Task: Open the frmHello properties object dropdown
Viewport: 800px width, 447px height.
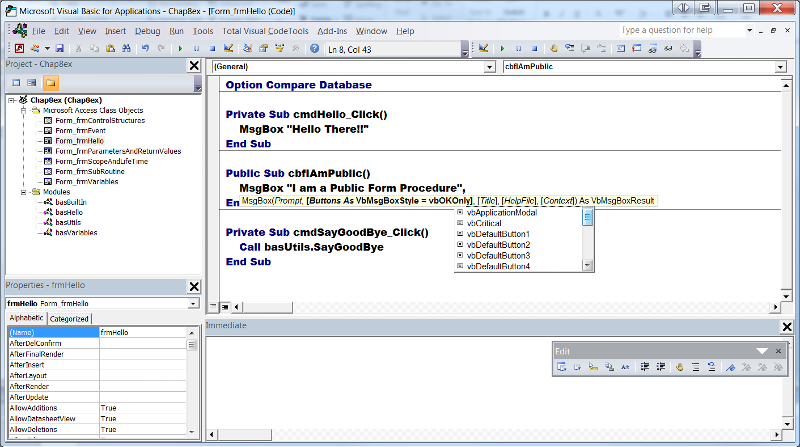Action: (x=193, y=304)
